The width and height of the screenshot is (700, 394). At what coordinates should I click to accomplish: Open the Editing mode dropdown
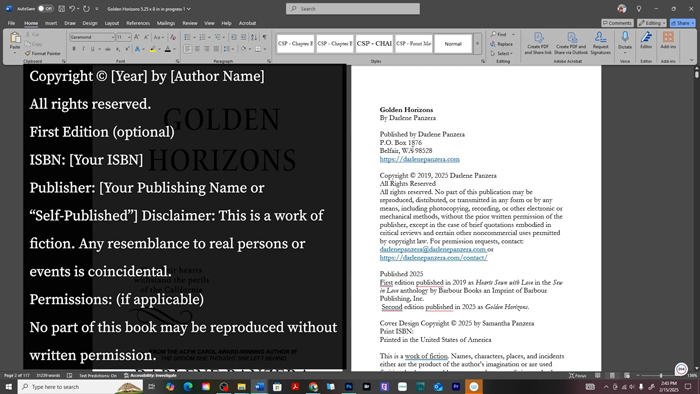[x=652, y=23]
